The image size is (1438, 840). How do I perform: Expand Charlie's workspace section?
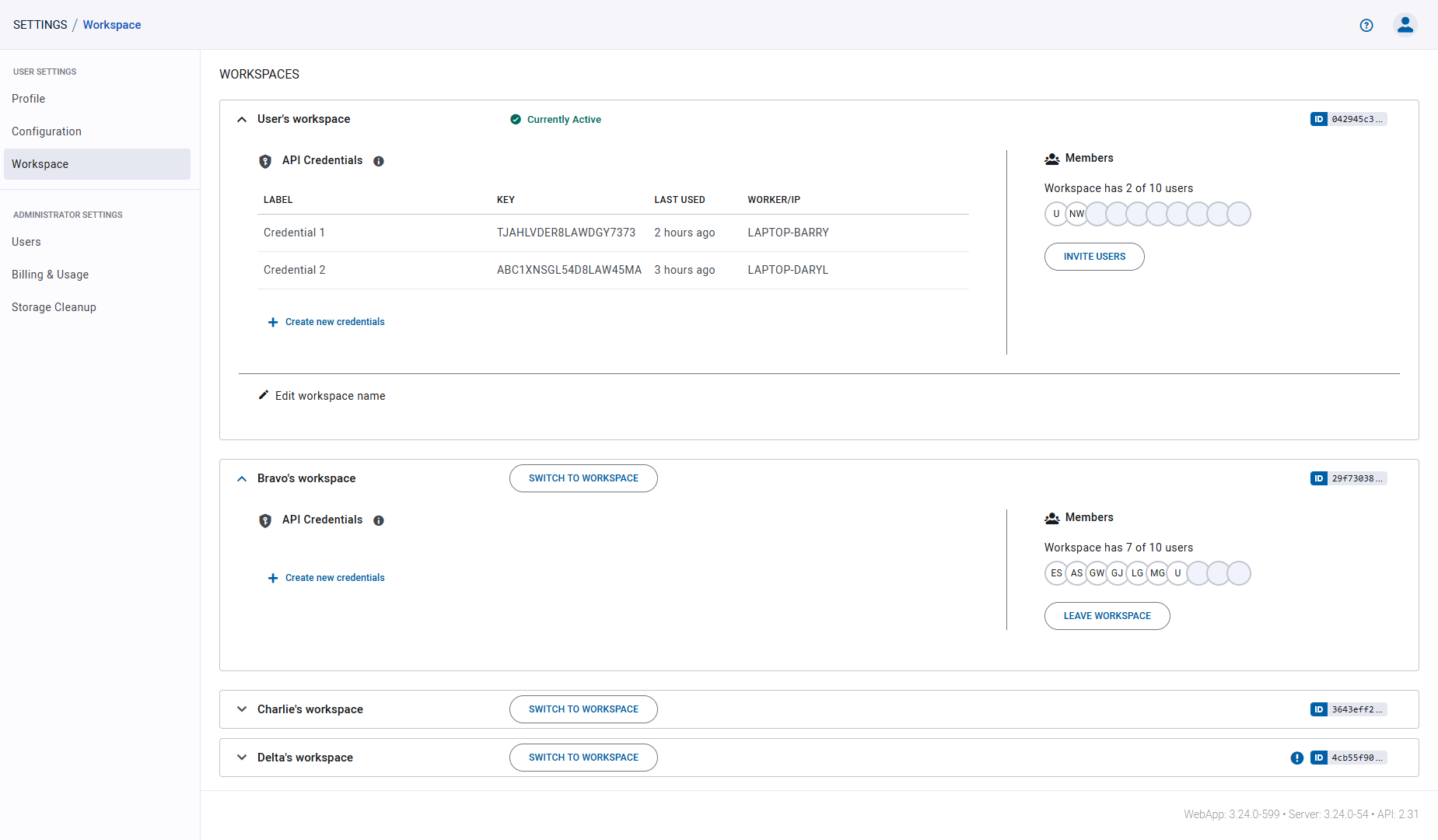242,709
